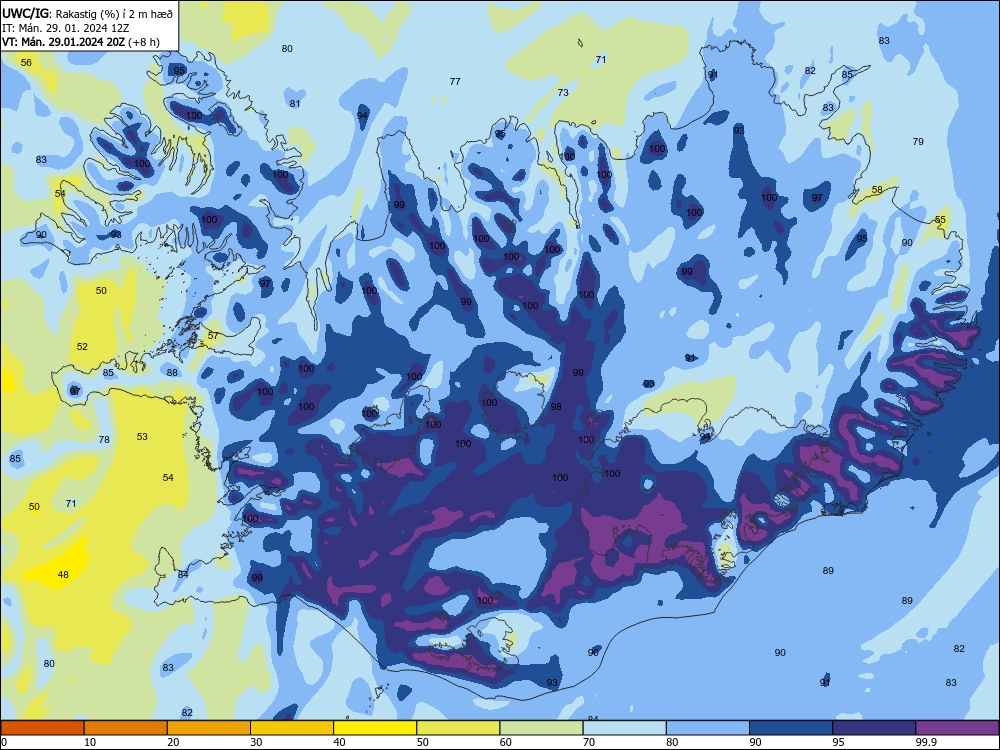Click the dark orange 0–10 legend swatch
This screenshot has width=1000, height=750.
point(42,728)
